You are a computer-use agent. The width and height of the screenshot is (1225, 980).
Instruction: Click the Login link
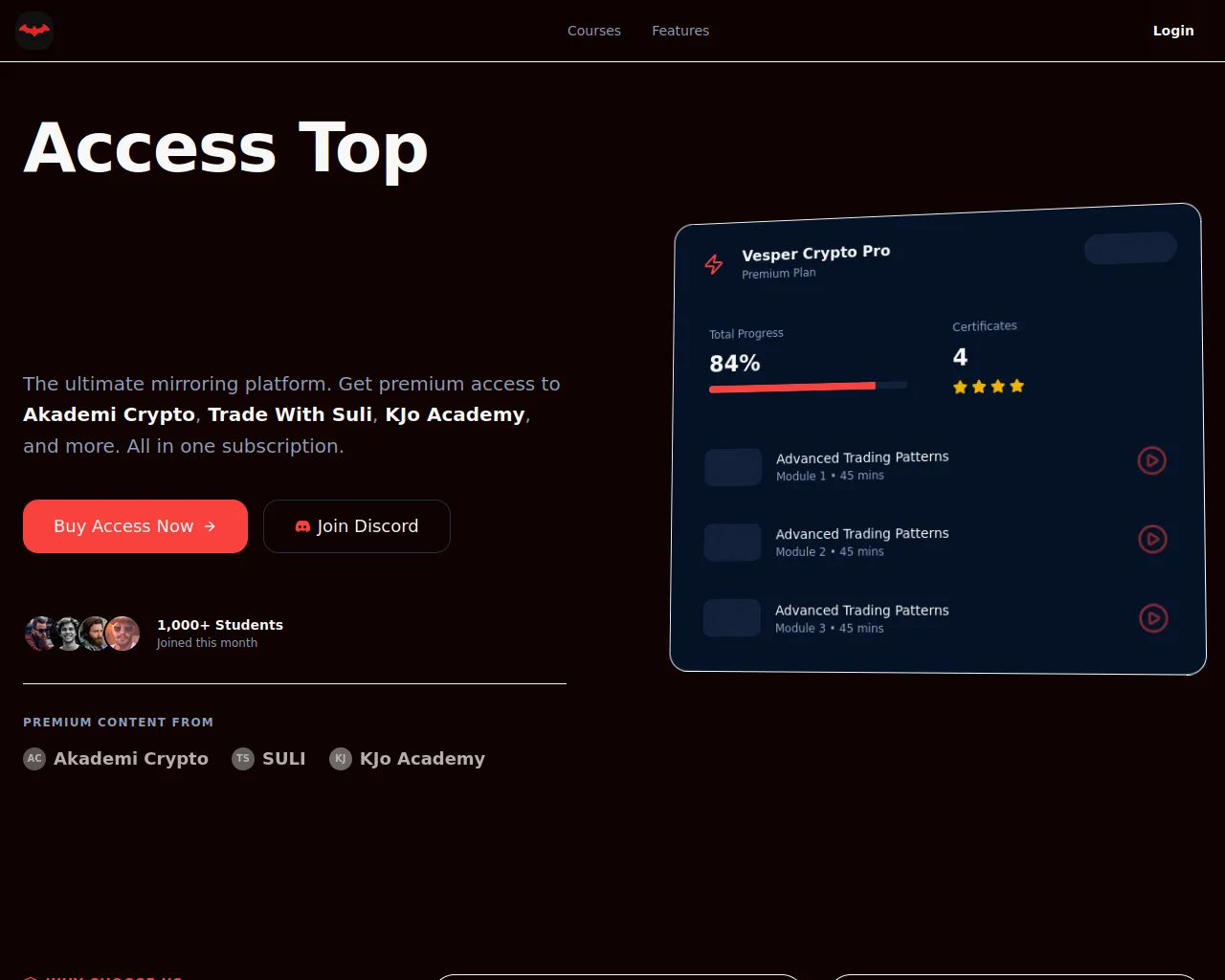click(x=1173, y=31)
